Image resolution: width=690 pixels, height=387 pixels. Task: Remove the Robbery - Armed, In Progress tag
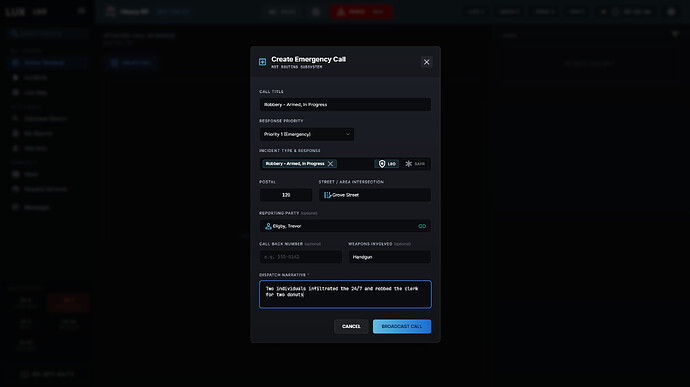[x=330, y=164]
